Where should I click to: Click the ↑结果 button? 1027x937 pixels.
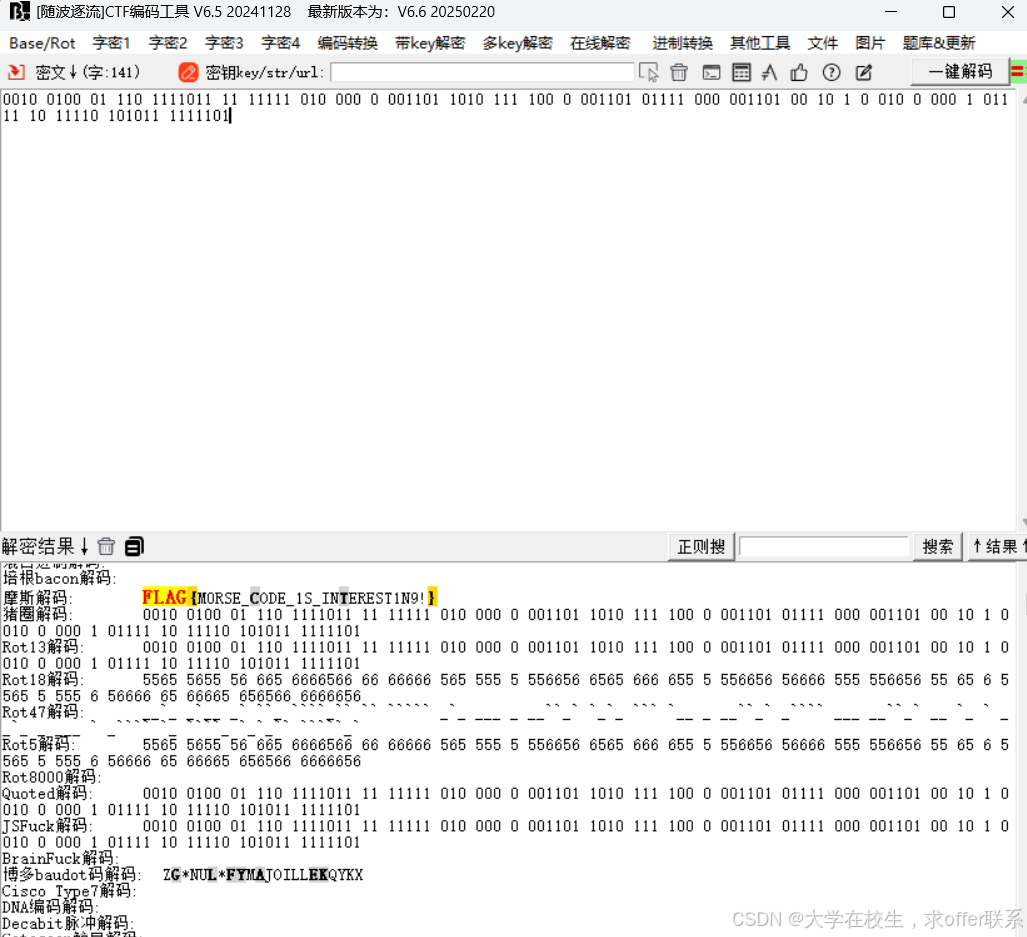997,547
